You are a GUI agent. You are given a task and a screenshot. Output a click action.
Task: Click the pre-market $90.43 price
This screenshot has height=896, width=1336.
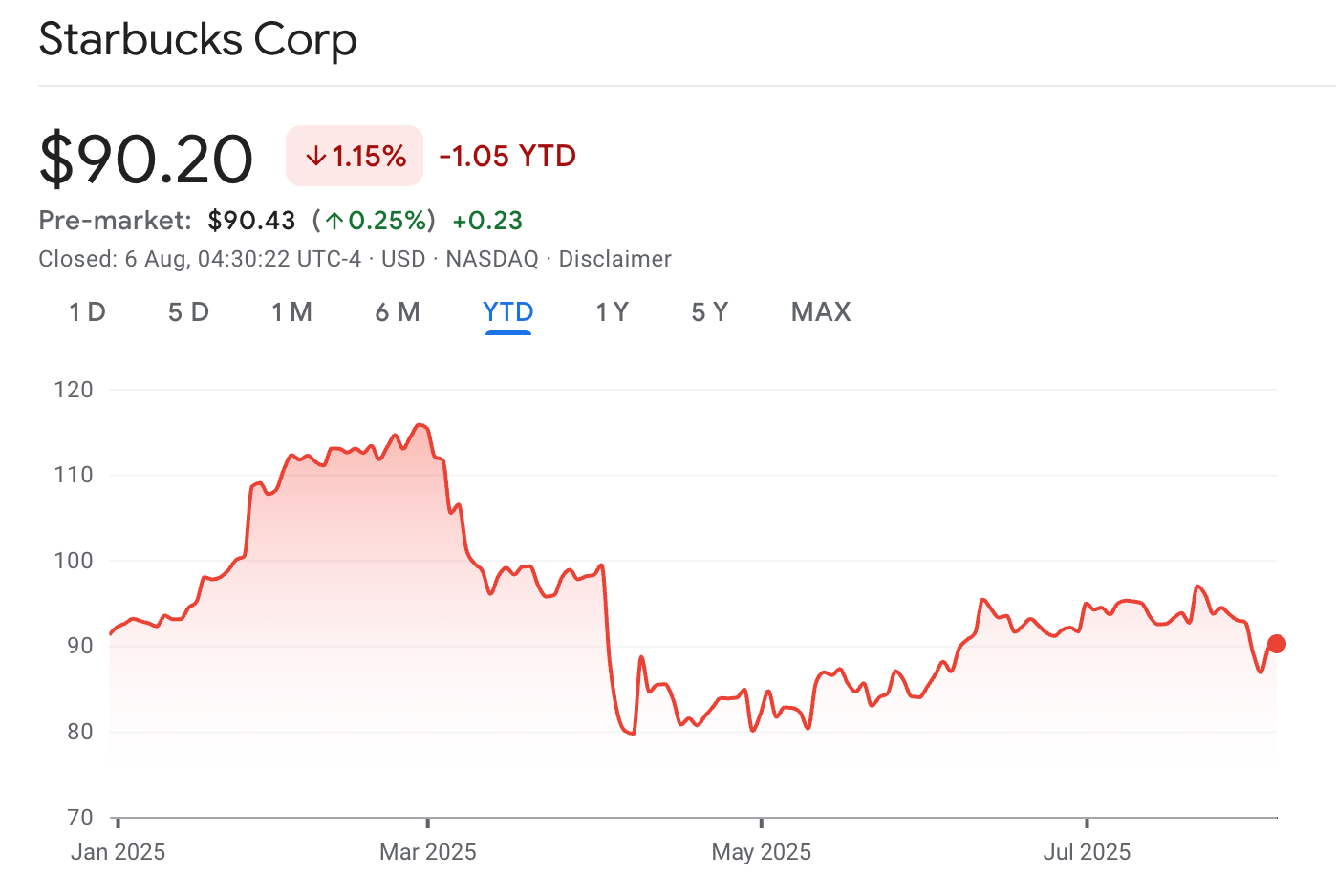pyautogui.click(x=252, y=221)
